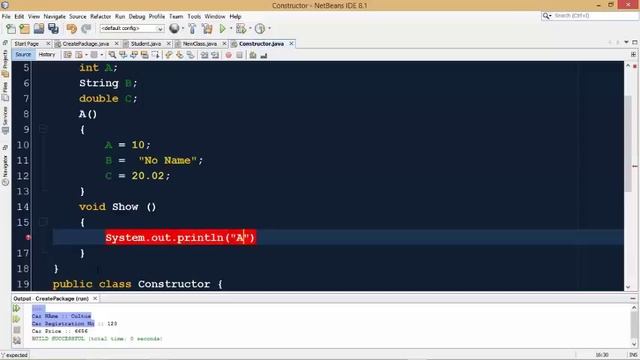The image size is (640, 360).
Task: Click Next Bookmark editor icon
Action: 180,55
